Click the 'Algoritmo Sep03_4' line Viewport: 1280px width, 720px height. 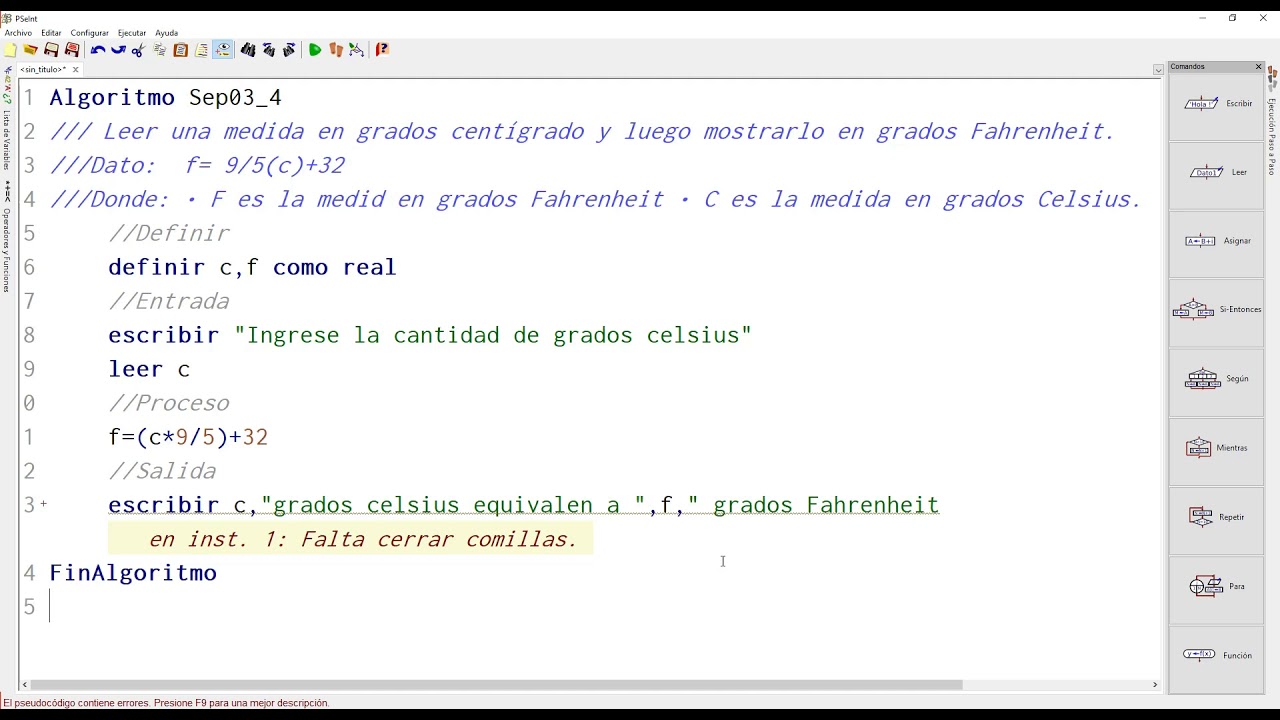coord(166,97)
